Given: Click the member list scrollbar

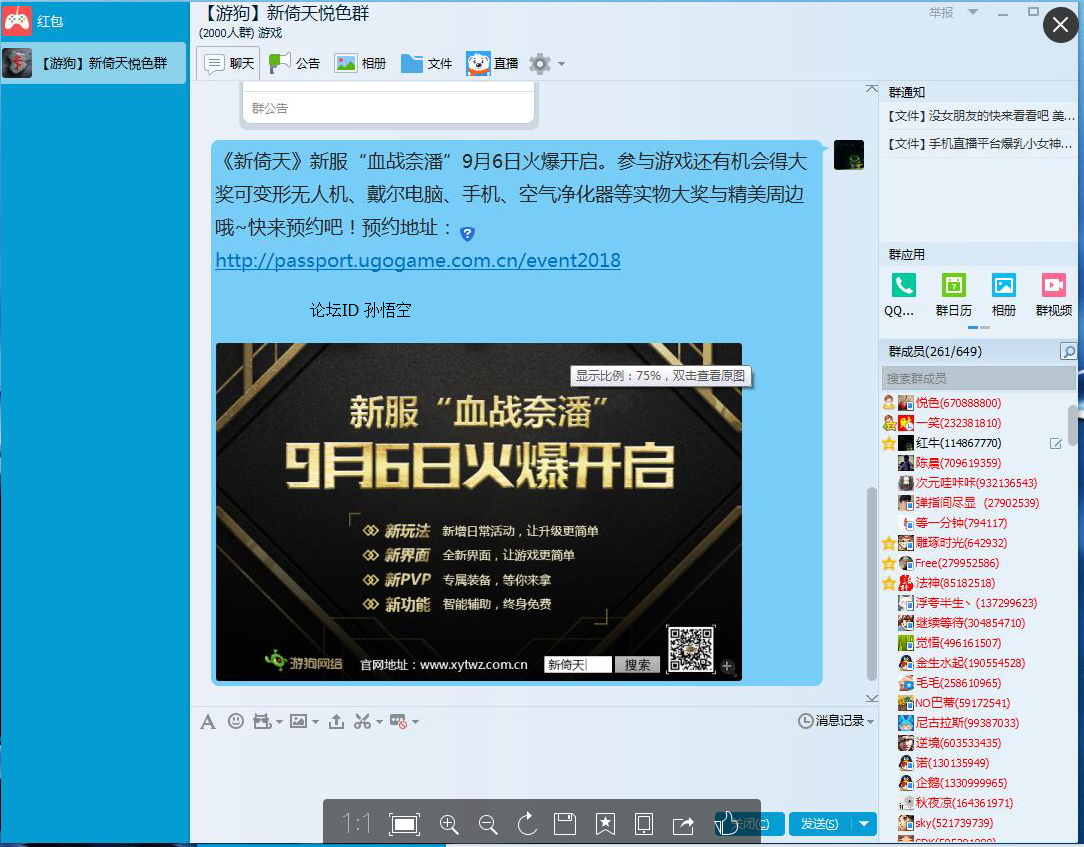Looking at the screenshot, I should pyautogui.click(x=1073, y=425).
